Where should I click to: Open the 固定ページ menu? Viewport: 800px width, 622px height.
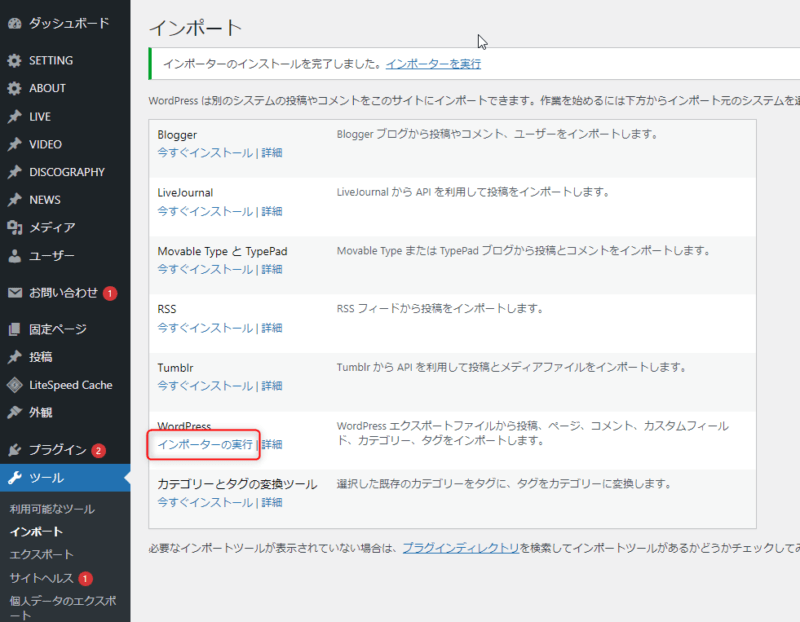tap(57, 329)
